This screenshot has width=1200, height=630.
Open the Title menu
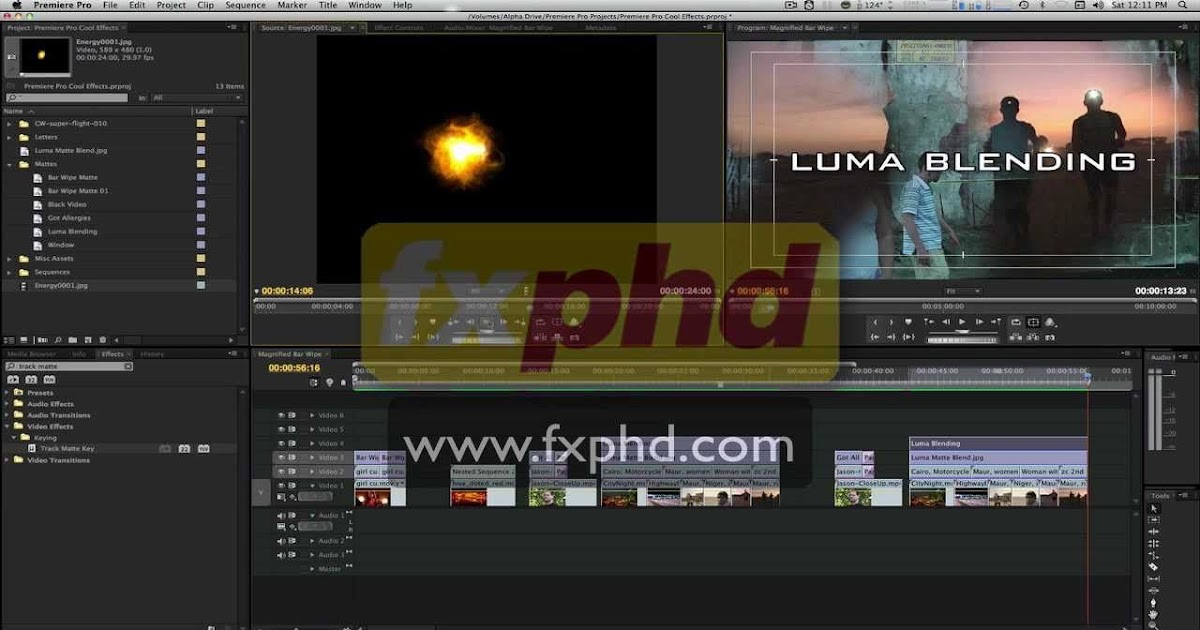tap(328, 5)
